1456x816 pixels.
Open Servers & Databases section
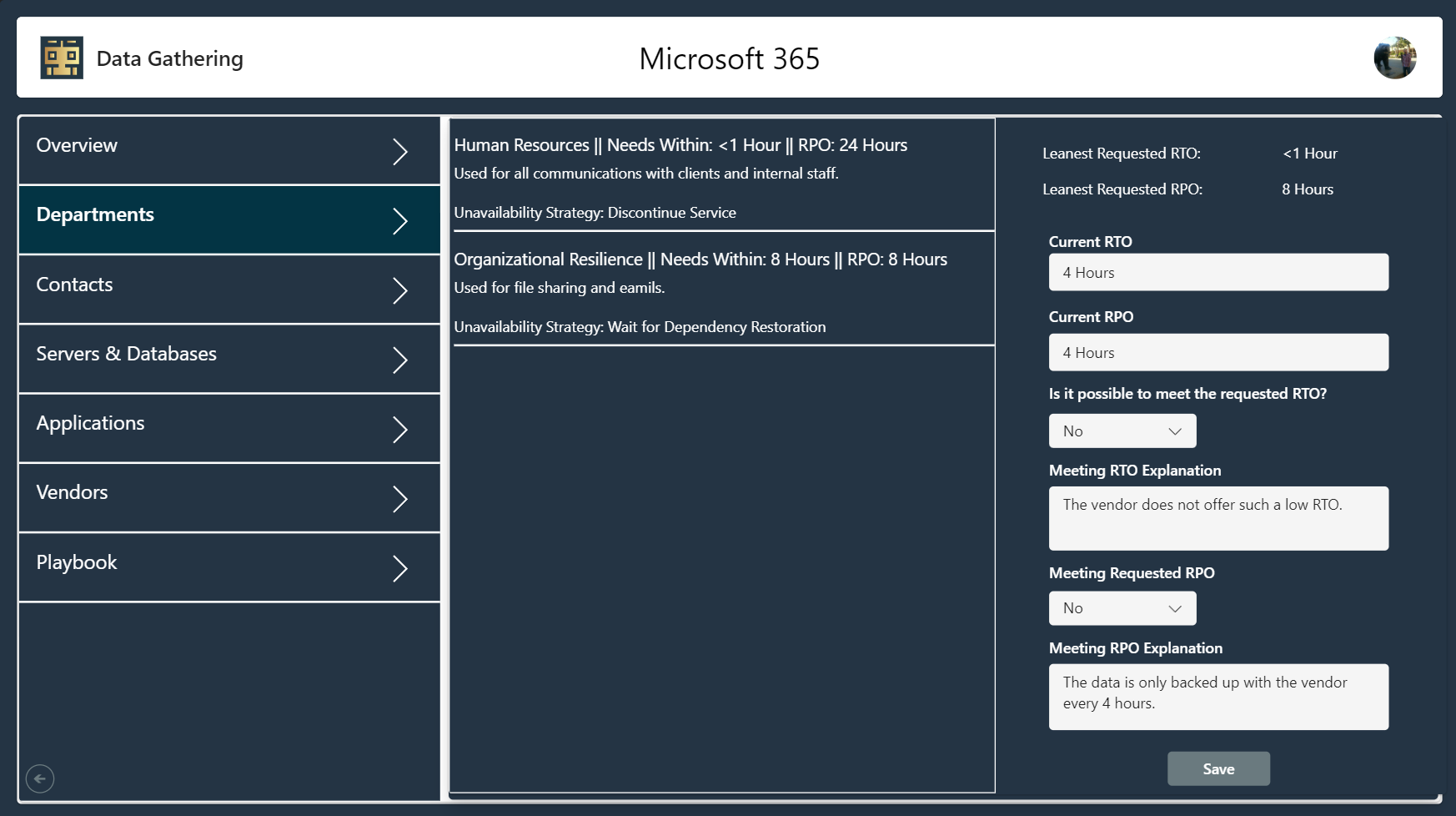[229, 359]
